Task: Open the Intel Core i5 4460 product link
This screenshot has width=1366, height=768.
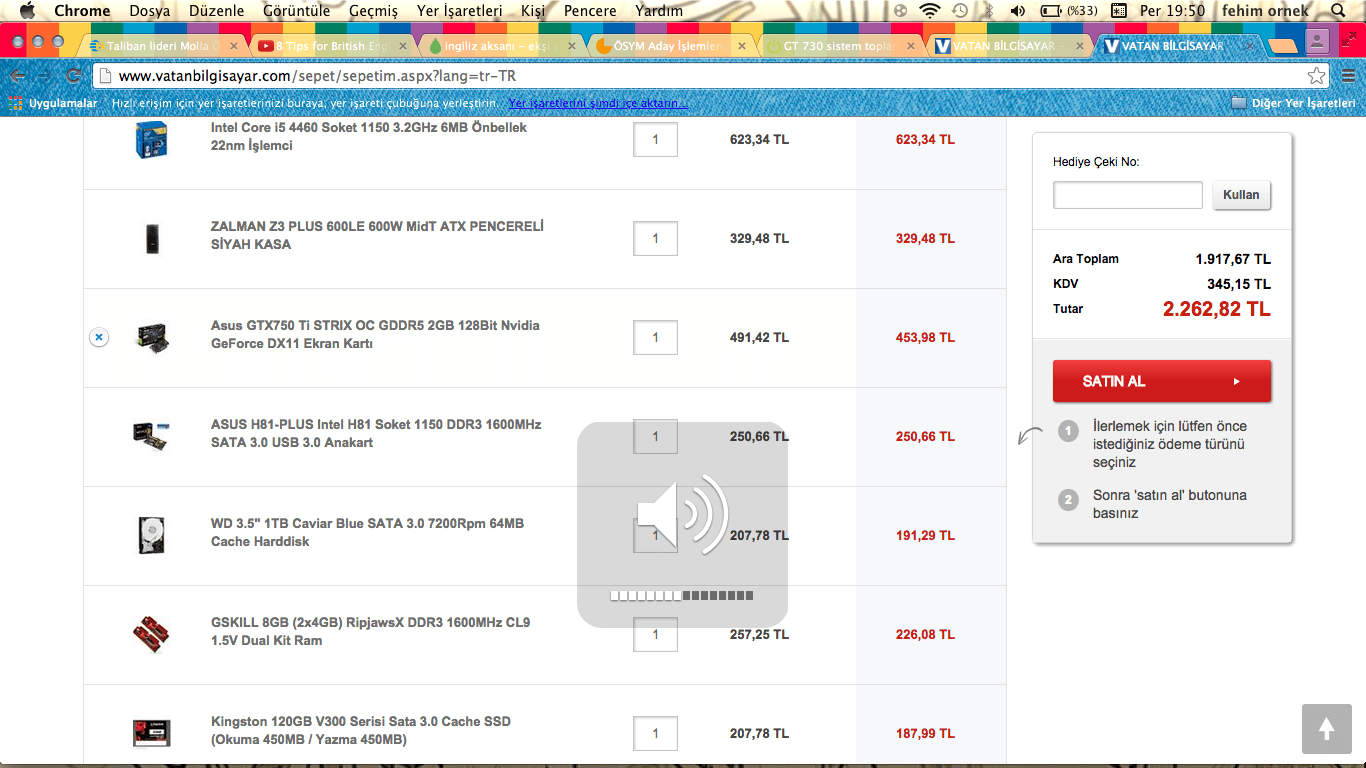Action: [x=368, y=137]
